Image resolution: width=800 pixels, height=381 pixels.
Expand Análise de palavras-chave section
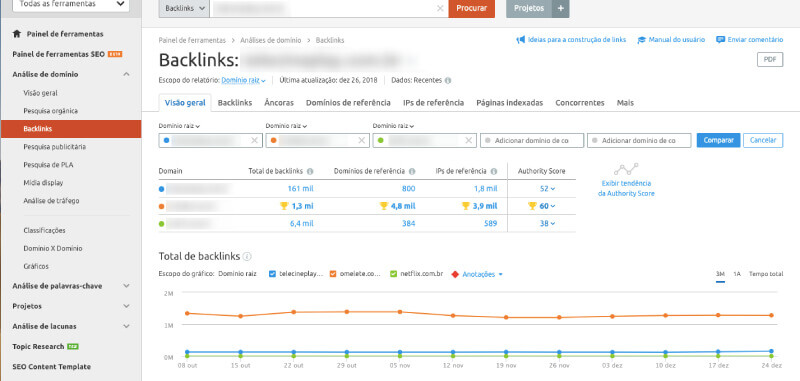coord(127,286)
